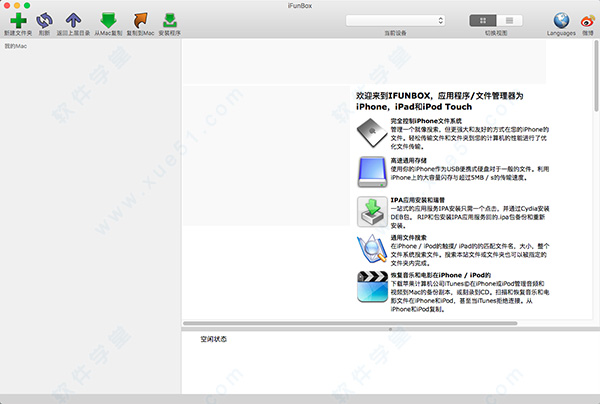Click the 恢复音乐和电影在iPhone / iPod的 heading
The image size is (600, 404).
coord(441,275)
